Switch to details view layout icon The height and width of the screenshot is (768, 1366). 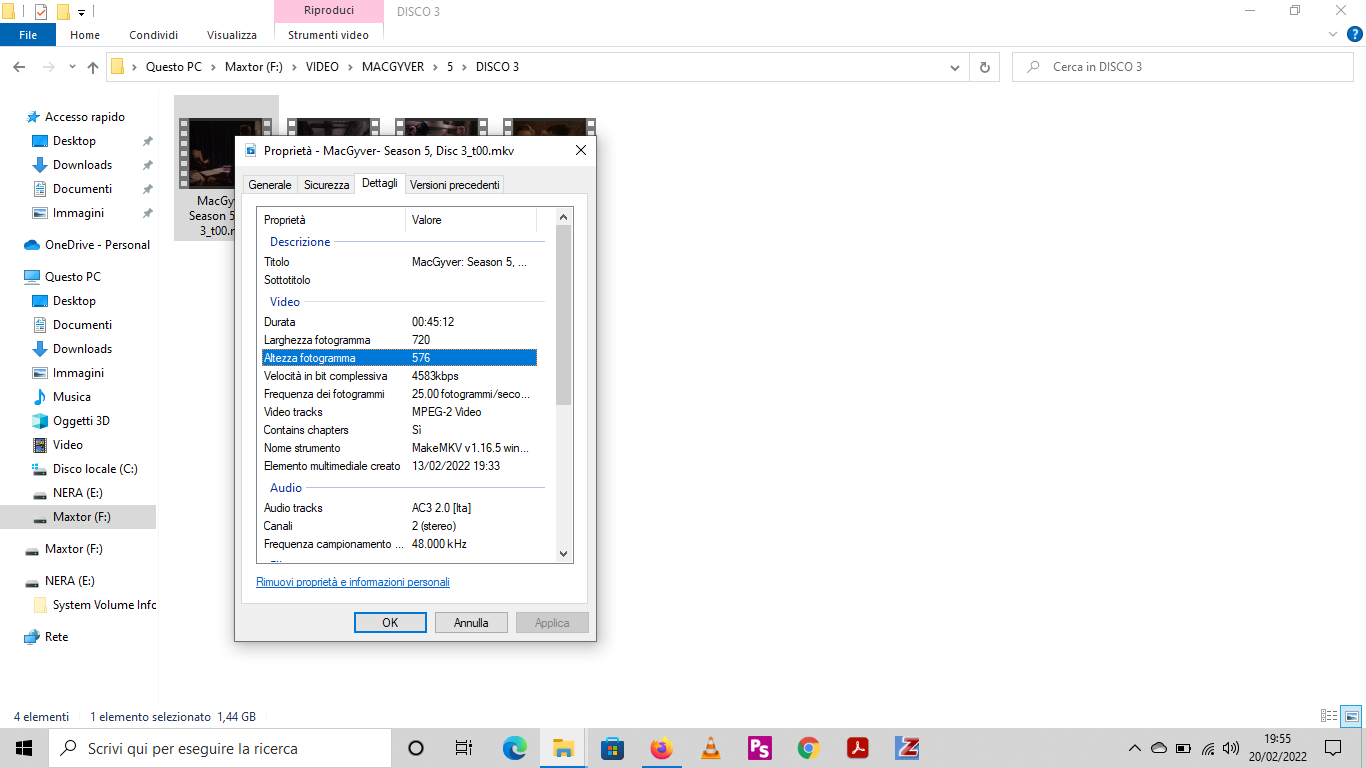pyautogui.click(x=1329, y=716)
